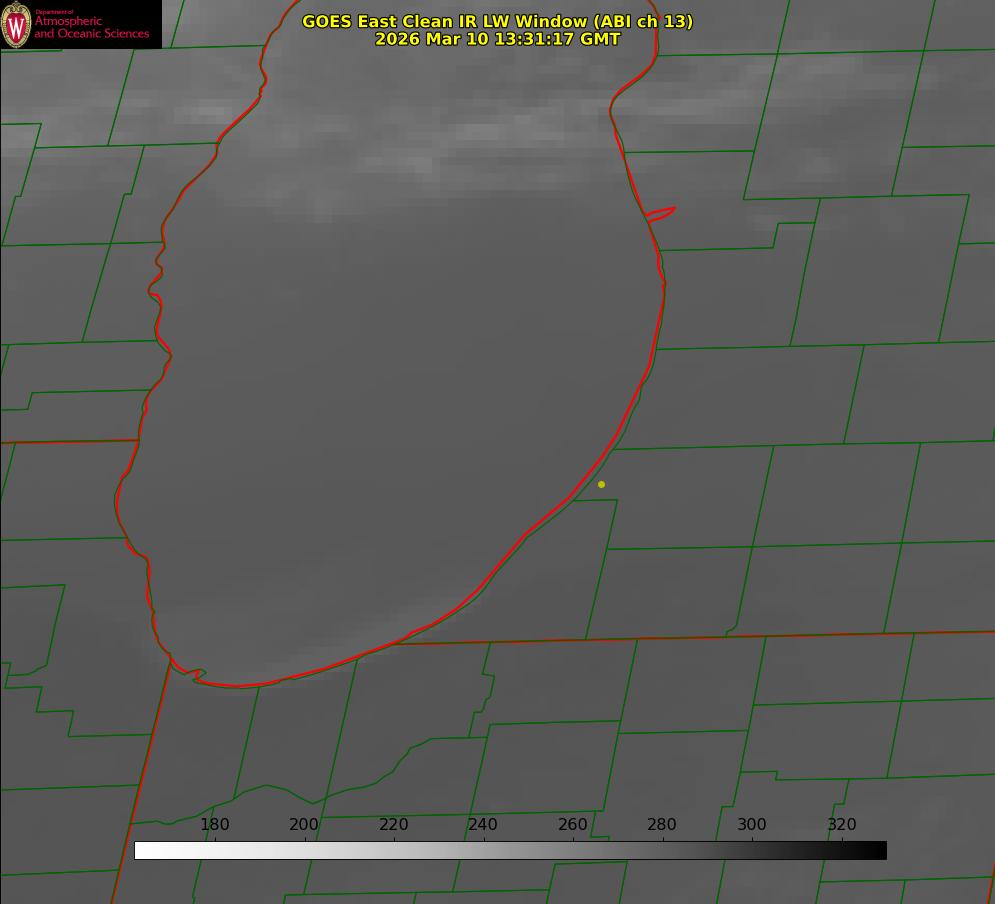
Task: Click the 260 colorbar label
Action: (x=572, y=824)
